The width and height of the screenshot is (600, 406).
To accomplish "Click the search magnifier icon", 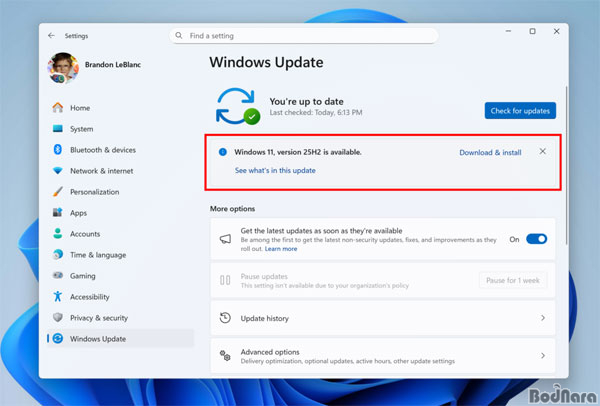I will 179,36.
